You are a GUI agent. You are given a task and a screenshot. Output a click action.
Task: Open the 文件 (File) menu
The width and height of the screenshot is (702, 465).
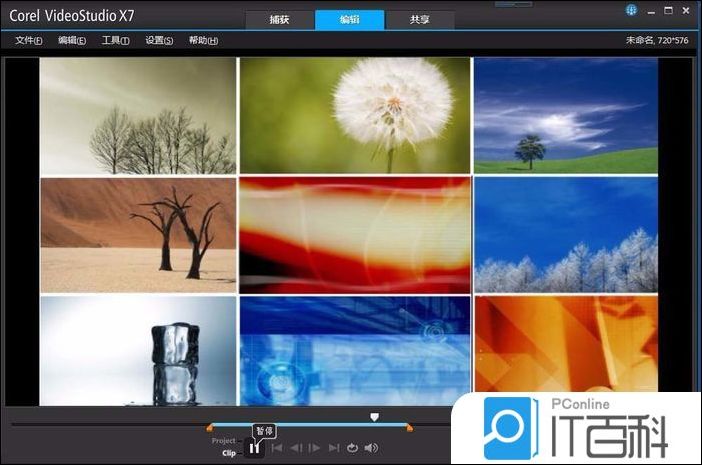point(29,41)
